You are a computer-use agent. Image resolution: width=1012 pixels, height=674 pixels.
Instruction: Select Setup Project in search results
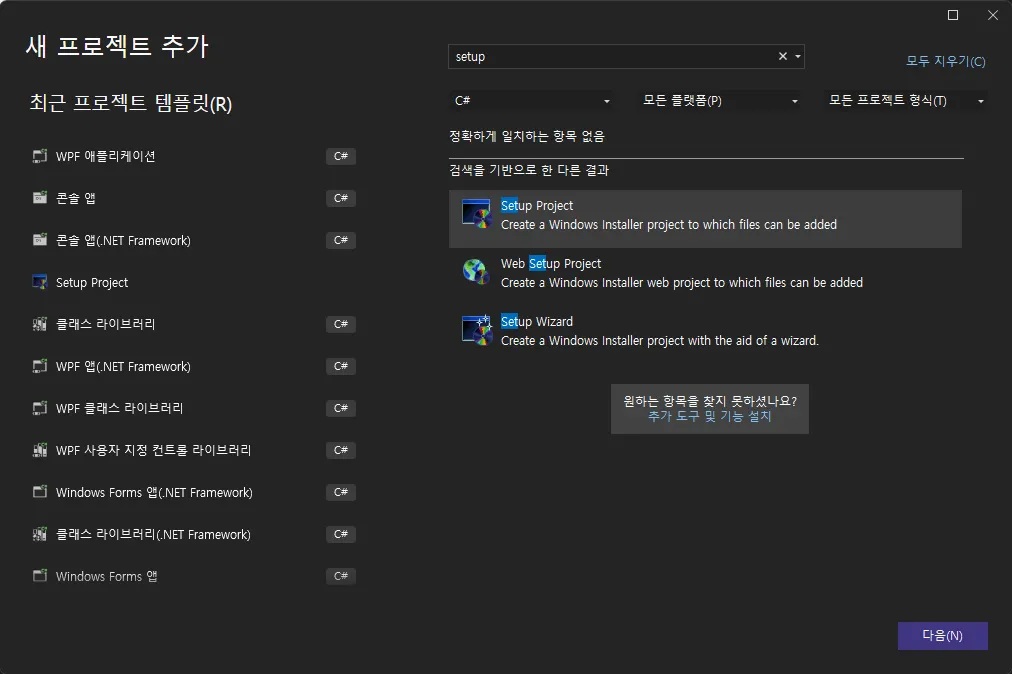(705, 219)
